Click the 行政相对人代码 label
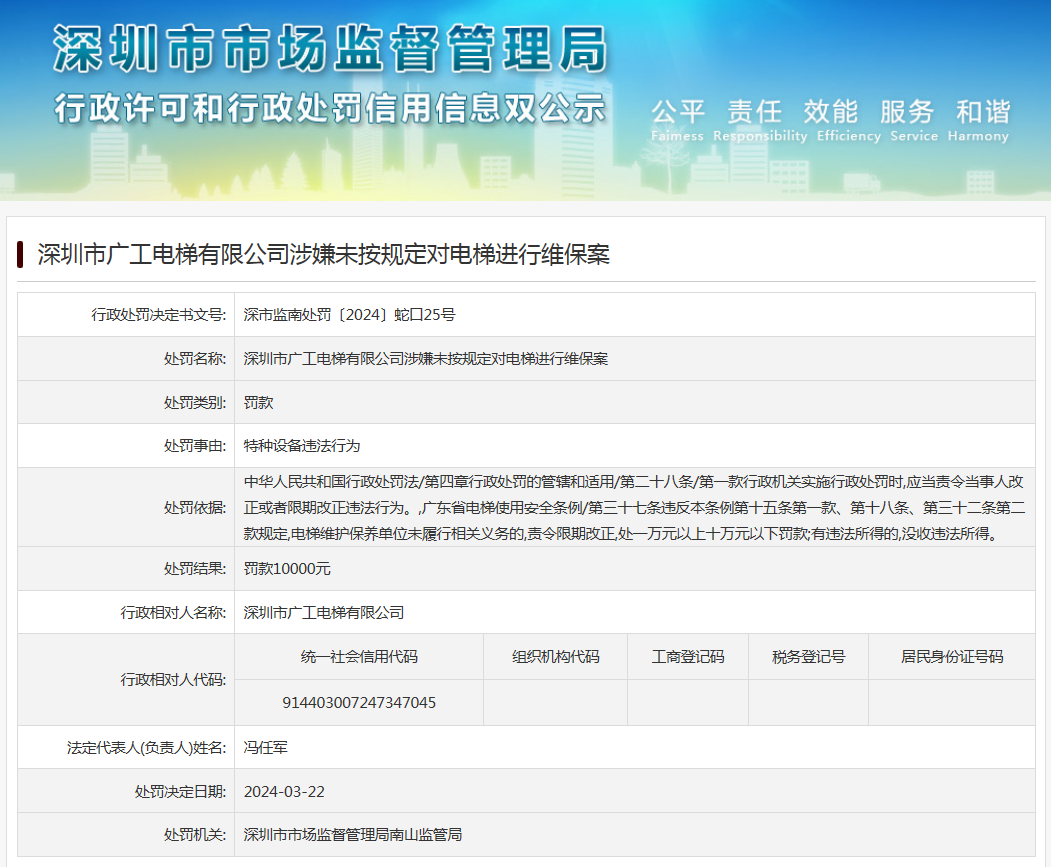 [x=173, y=679]
